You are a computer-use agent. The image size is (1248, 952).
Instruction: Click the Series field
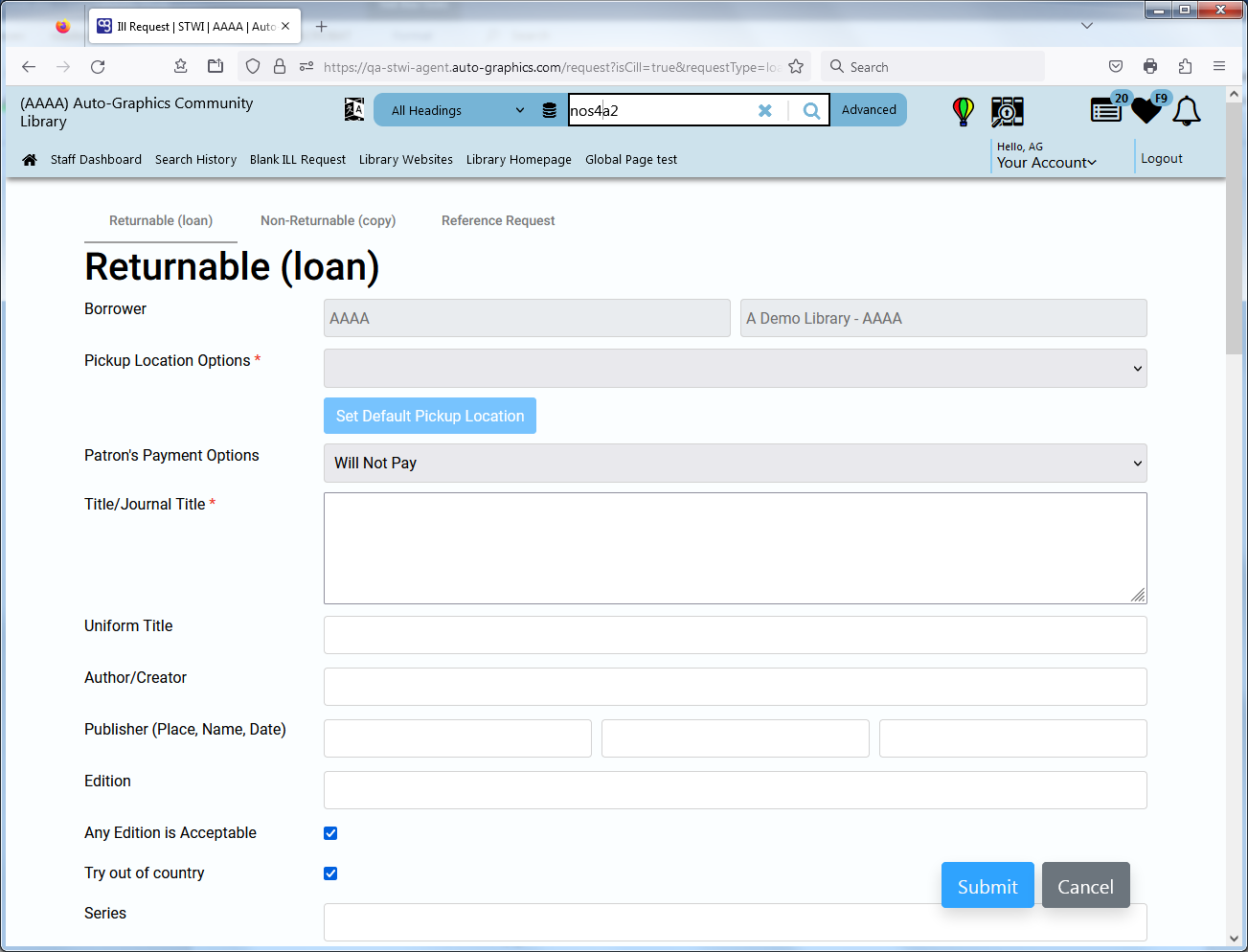coord(736,922)
